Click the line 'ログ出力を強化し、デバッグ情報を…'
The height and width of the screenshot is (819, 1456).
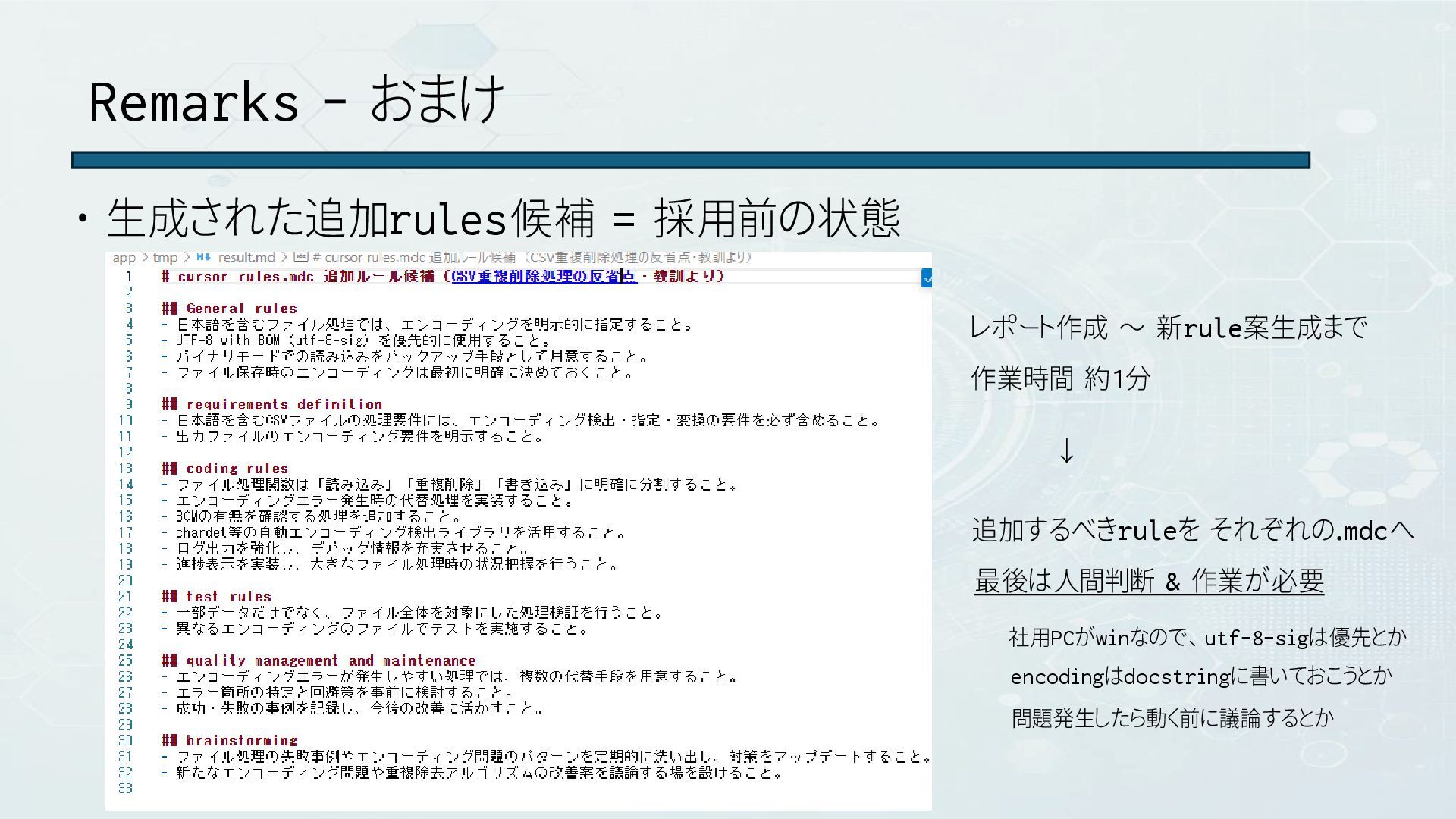point(346,549)
